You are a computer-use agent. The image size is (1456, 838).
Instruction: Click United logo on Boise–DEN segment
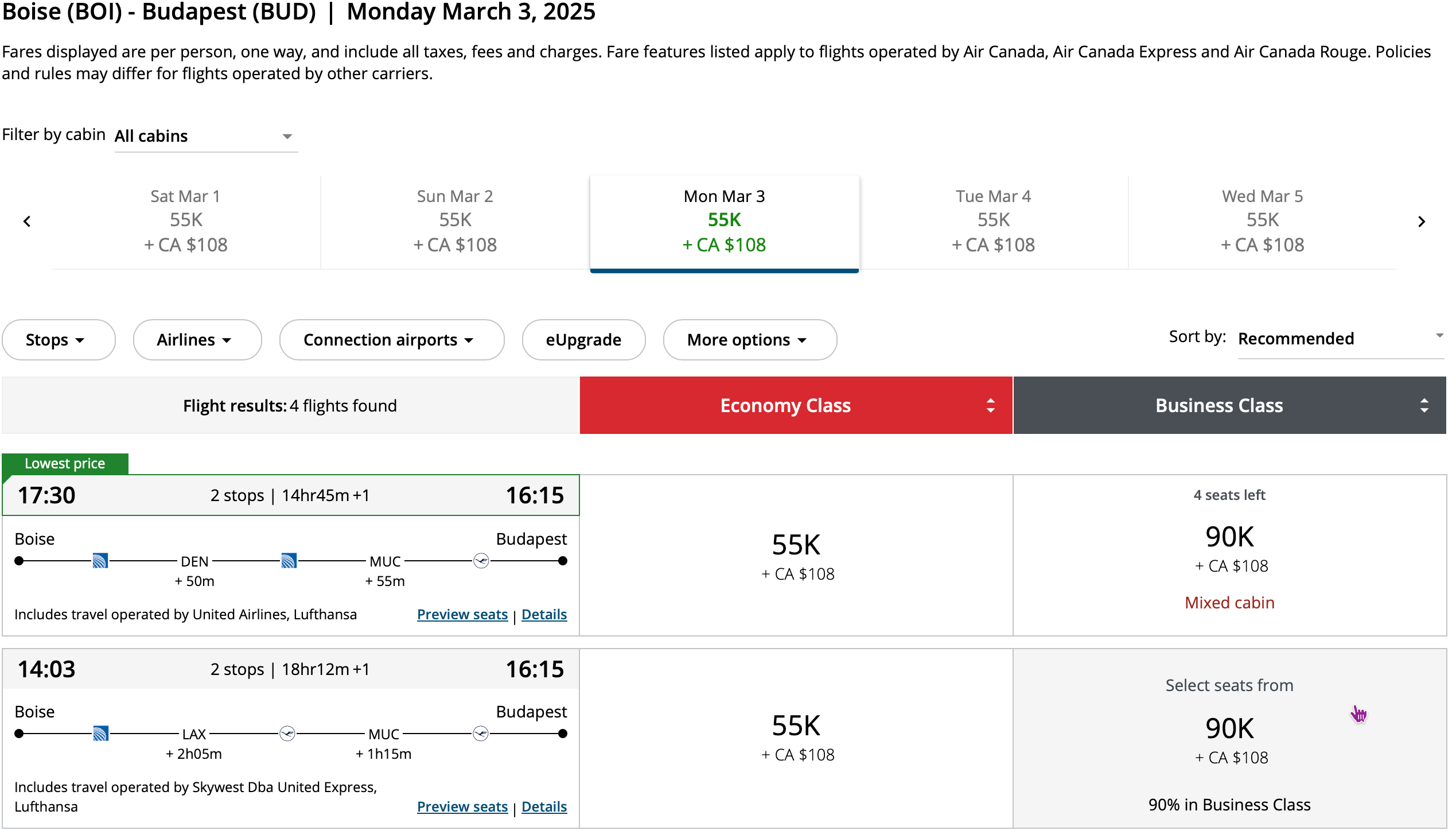[100, 561]
